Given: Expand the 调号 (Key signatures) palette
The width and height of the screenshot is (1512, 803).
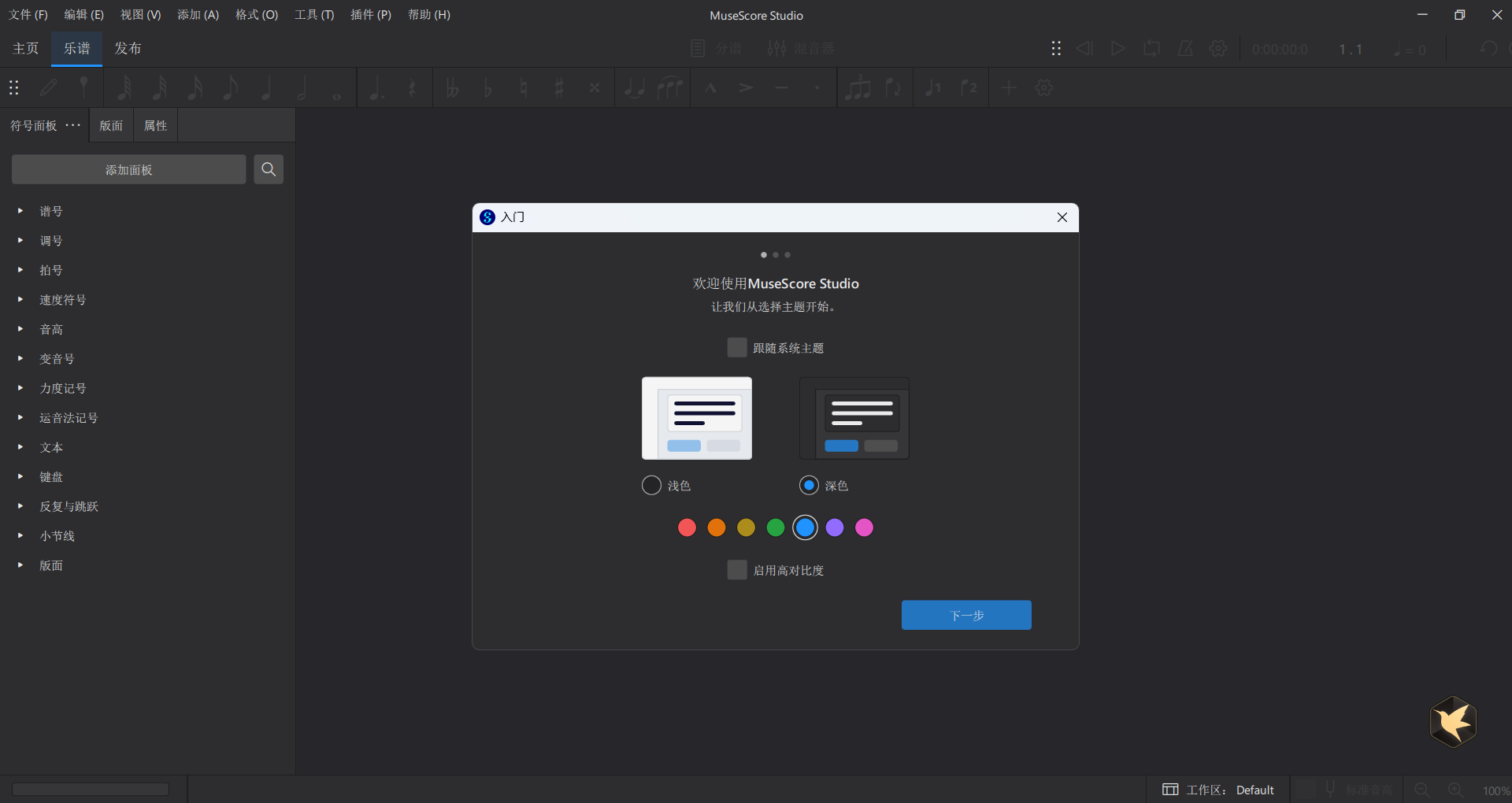Looking at the screenshot, I should (20, 240).
